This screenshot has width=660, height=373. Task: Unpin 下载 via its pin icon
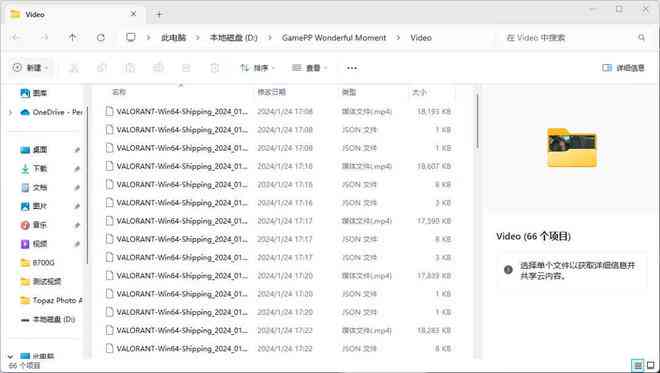tap(77, 169)
